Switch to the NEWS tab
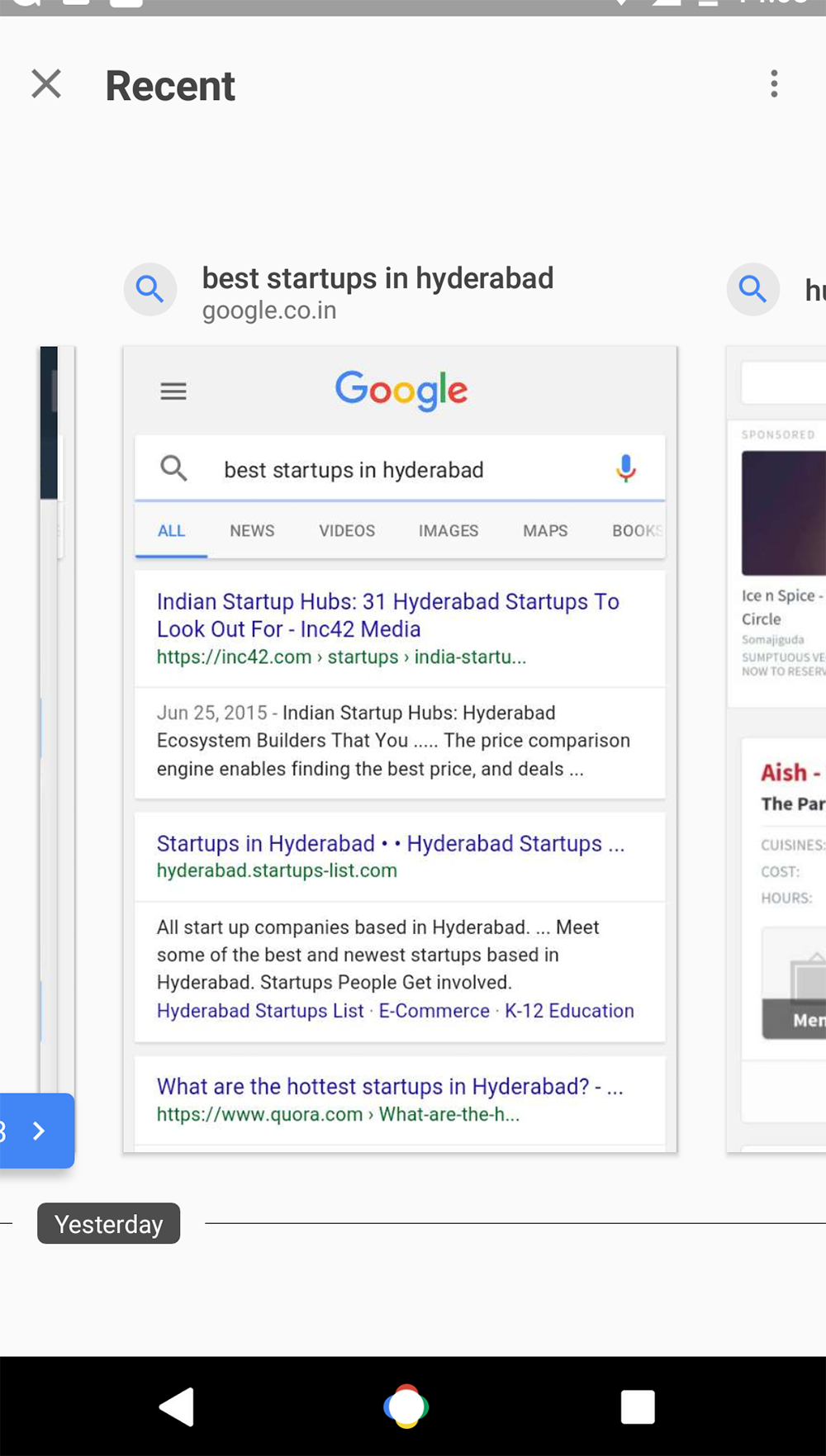826x1456 pixels. coord(252,531)
